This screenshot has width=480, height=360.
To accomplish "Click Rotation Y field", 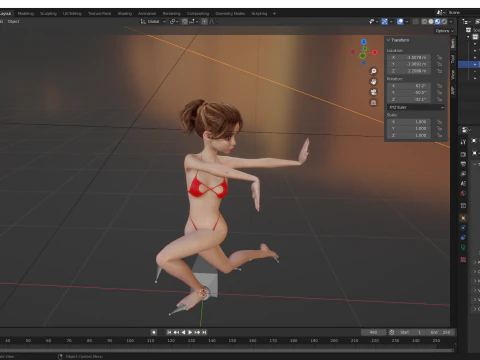I will pyautogui.click(x=409, y=93).
